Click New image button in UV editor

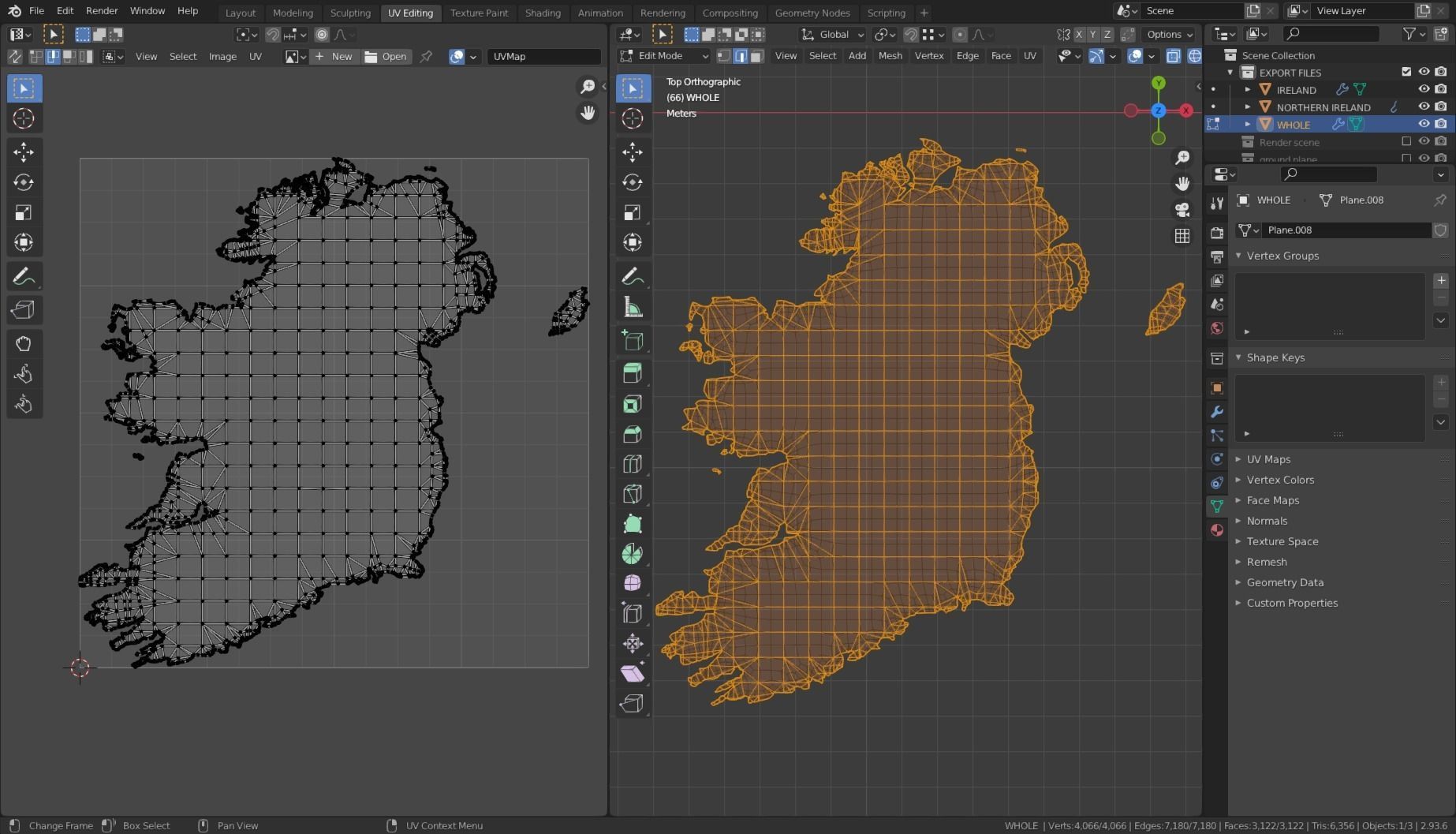coord(334,57)
